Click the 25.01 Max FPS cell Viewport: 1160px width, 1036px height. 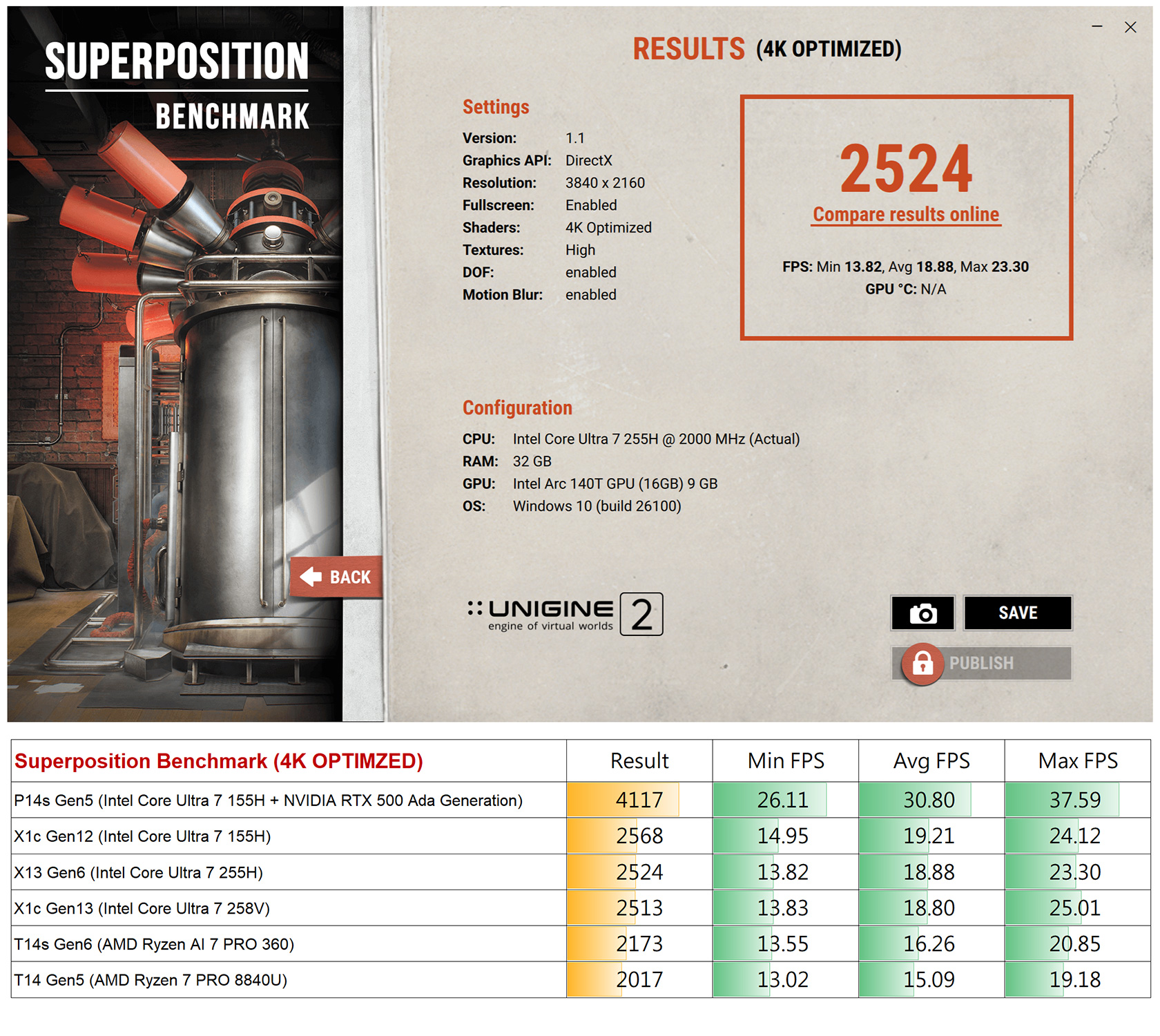[1075, 908]
